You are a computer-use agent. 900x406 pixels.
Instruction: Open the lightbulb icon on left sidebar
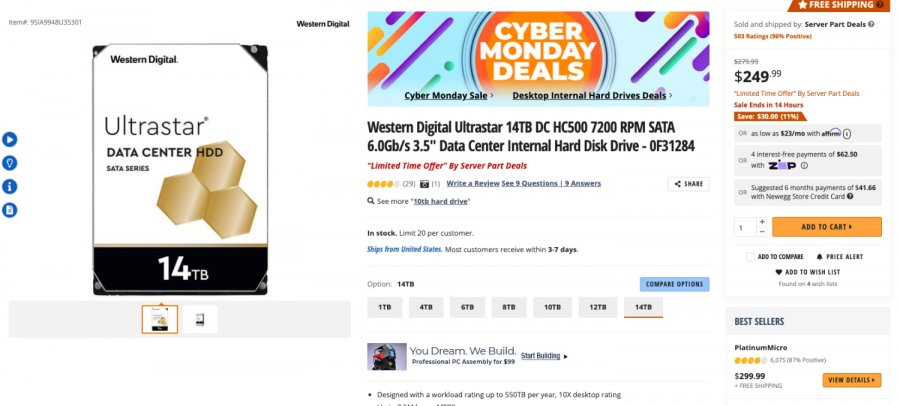9,163
